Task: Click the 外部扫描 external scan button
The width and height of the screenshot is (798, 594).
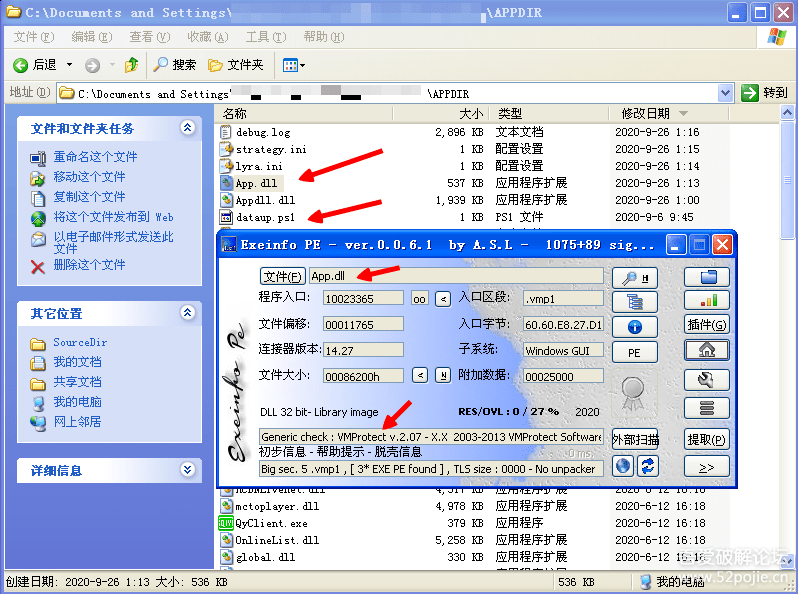Action: pyautogui.click(x=635, y=440)
